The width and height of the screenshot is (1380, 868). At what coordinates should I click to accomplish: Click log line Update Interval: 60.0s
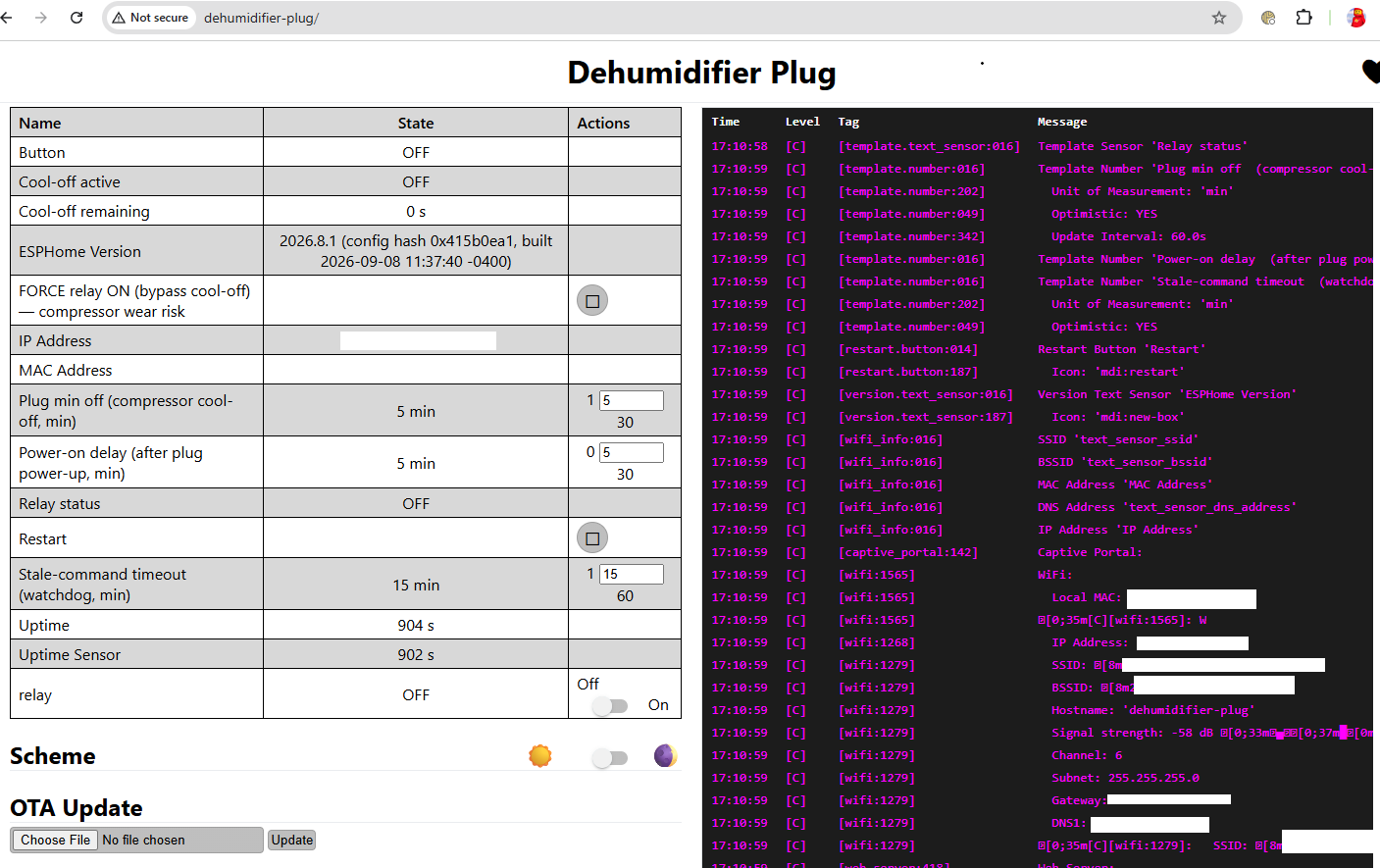click(x=1129, y=236)
